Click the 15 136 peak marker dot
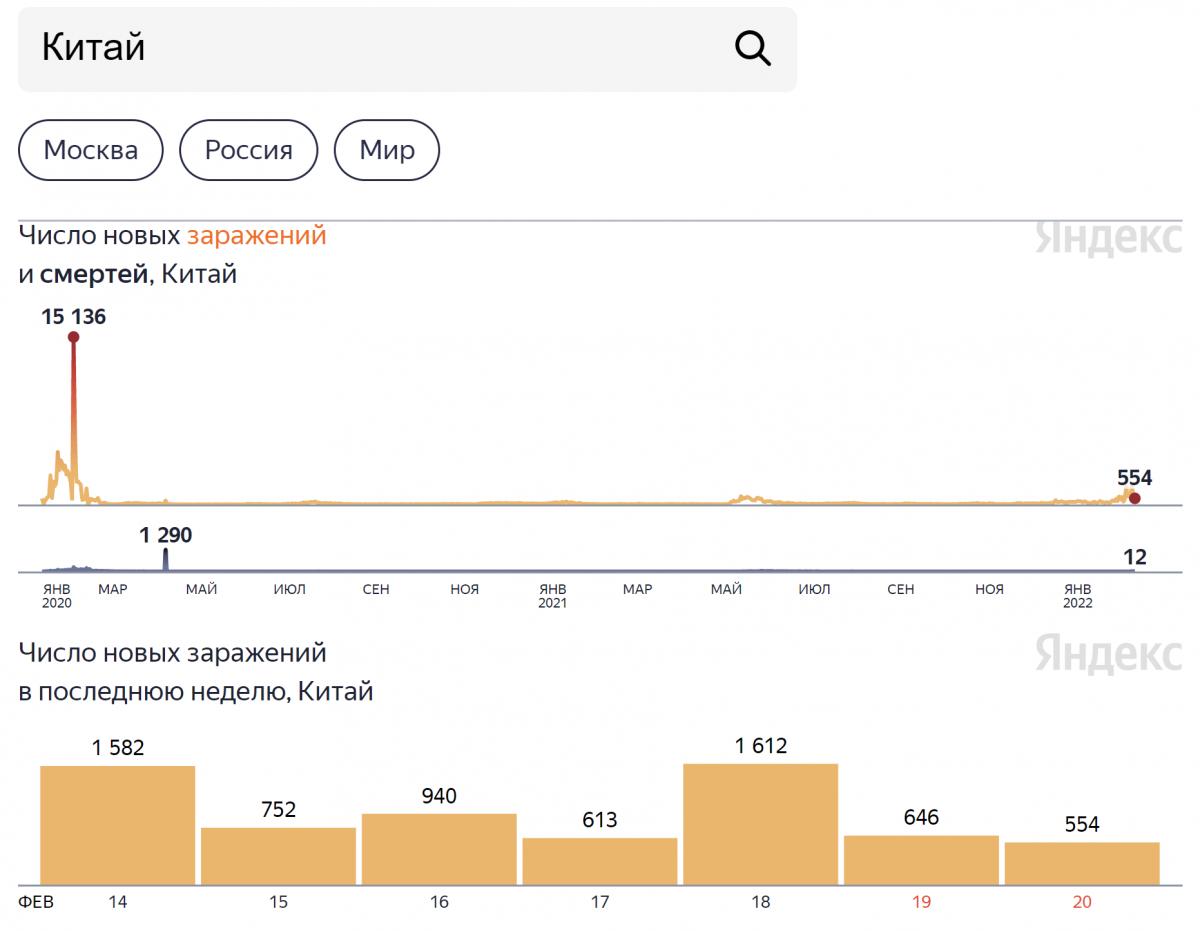 click(x=73, y=337)
